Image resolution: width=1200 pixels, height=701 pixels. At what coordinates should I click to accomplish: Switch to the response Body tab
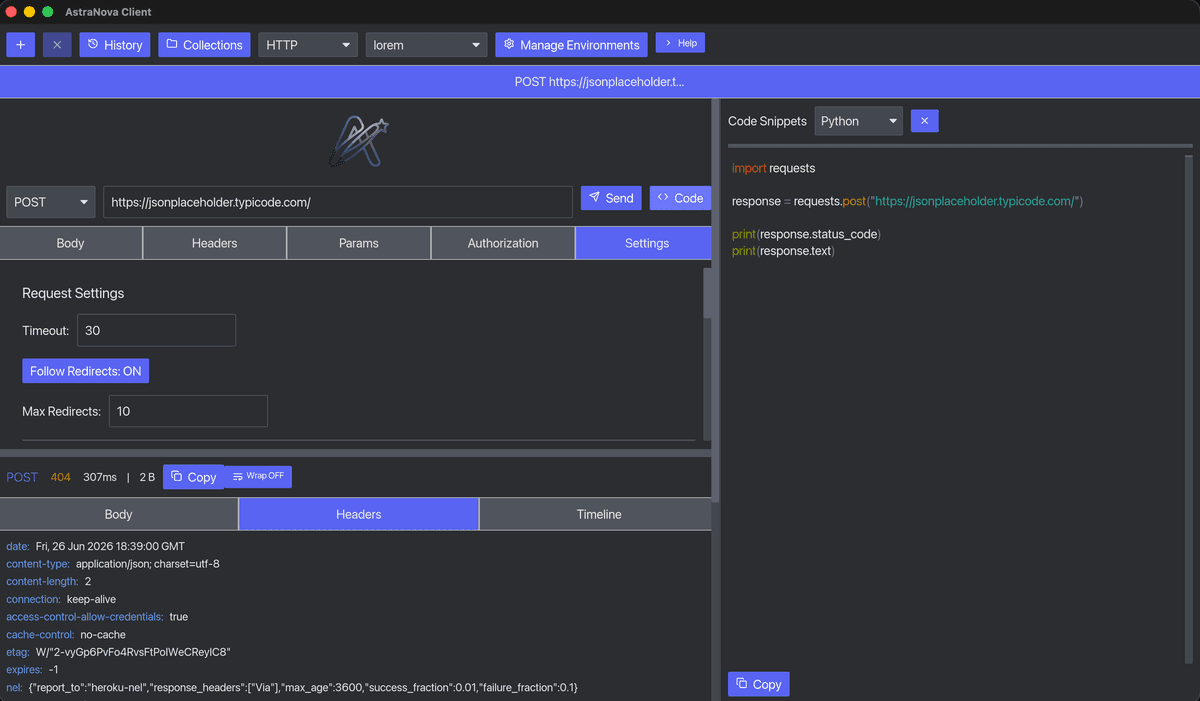tap(119, 514)
